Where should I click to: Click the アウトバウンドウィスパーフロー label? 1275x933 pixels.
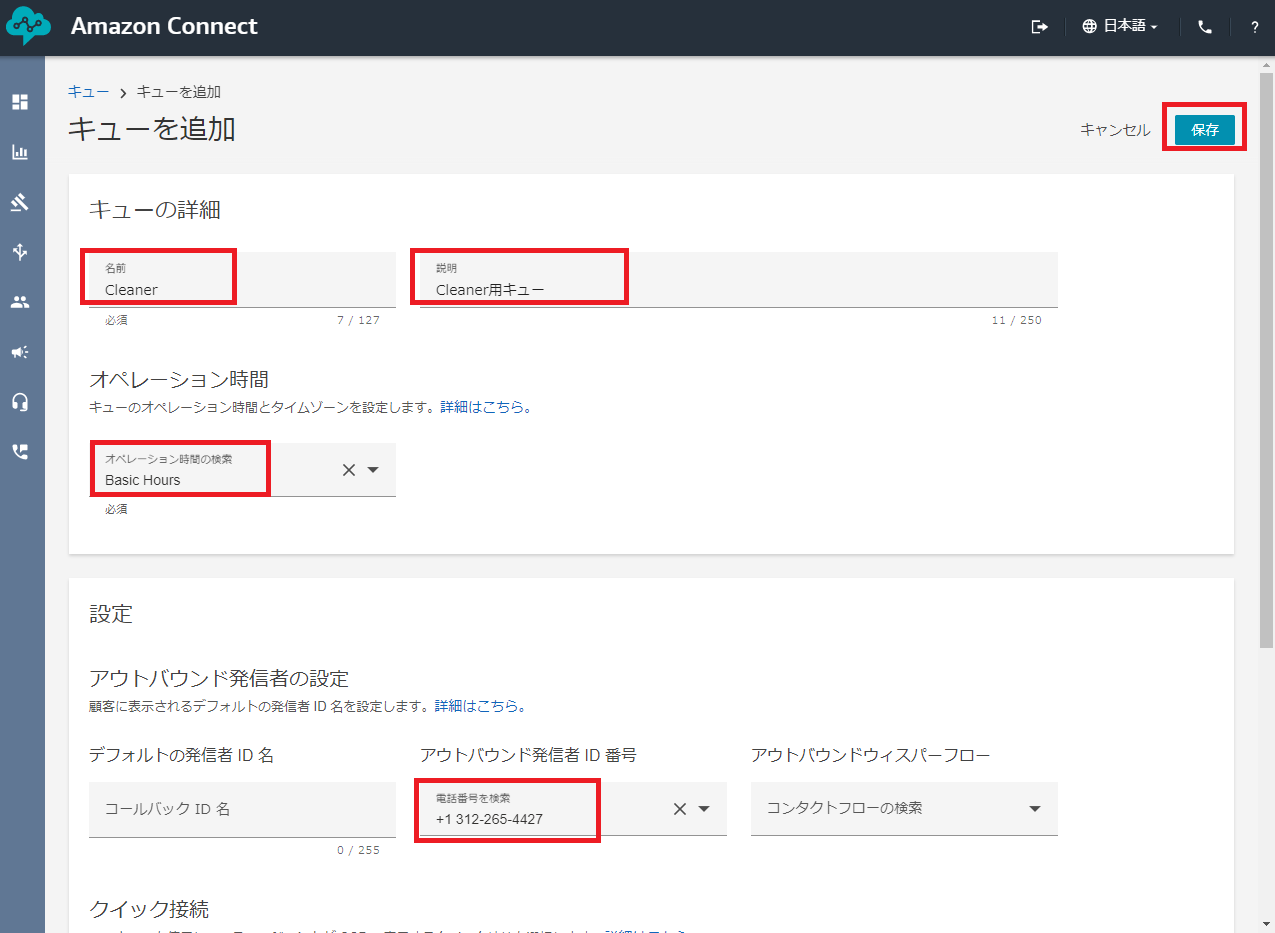click(871, 755)
